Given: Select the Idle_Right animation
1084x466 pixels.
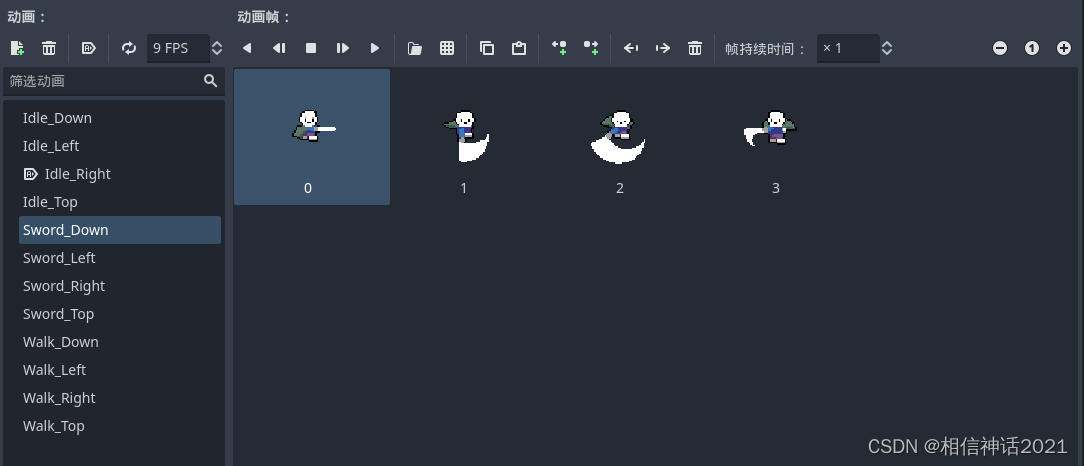Looking at the screenshot, I should click(x=120, y=174).
